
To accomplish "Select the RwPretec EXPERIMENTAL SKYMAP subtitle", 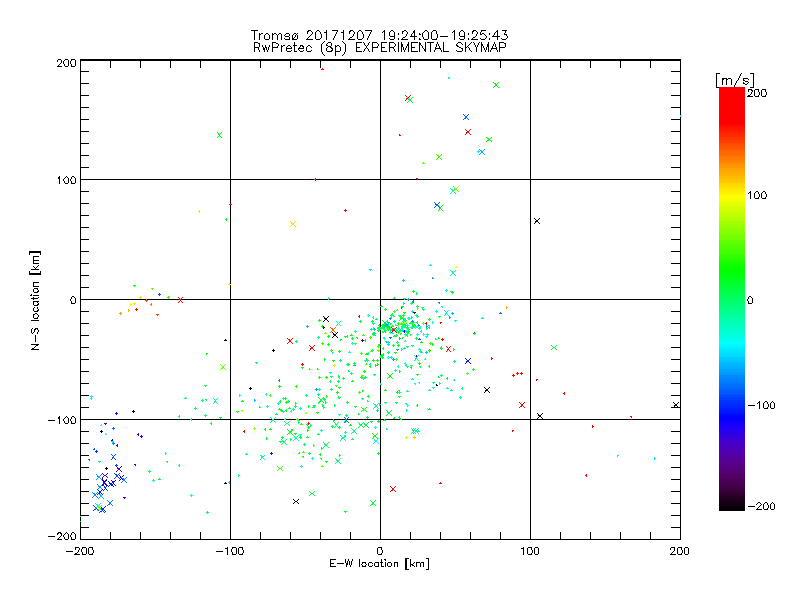I will tap(380, 47).
